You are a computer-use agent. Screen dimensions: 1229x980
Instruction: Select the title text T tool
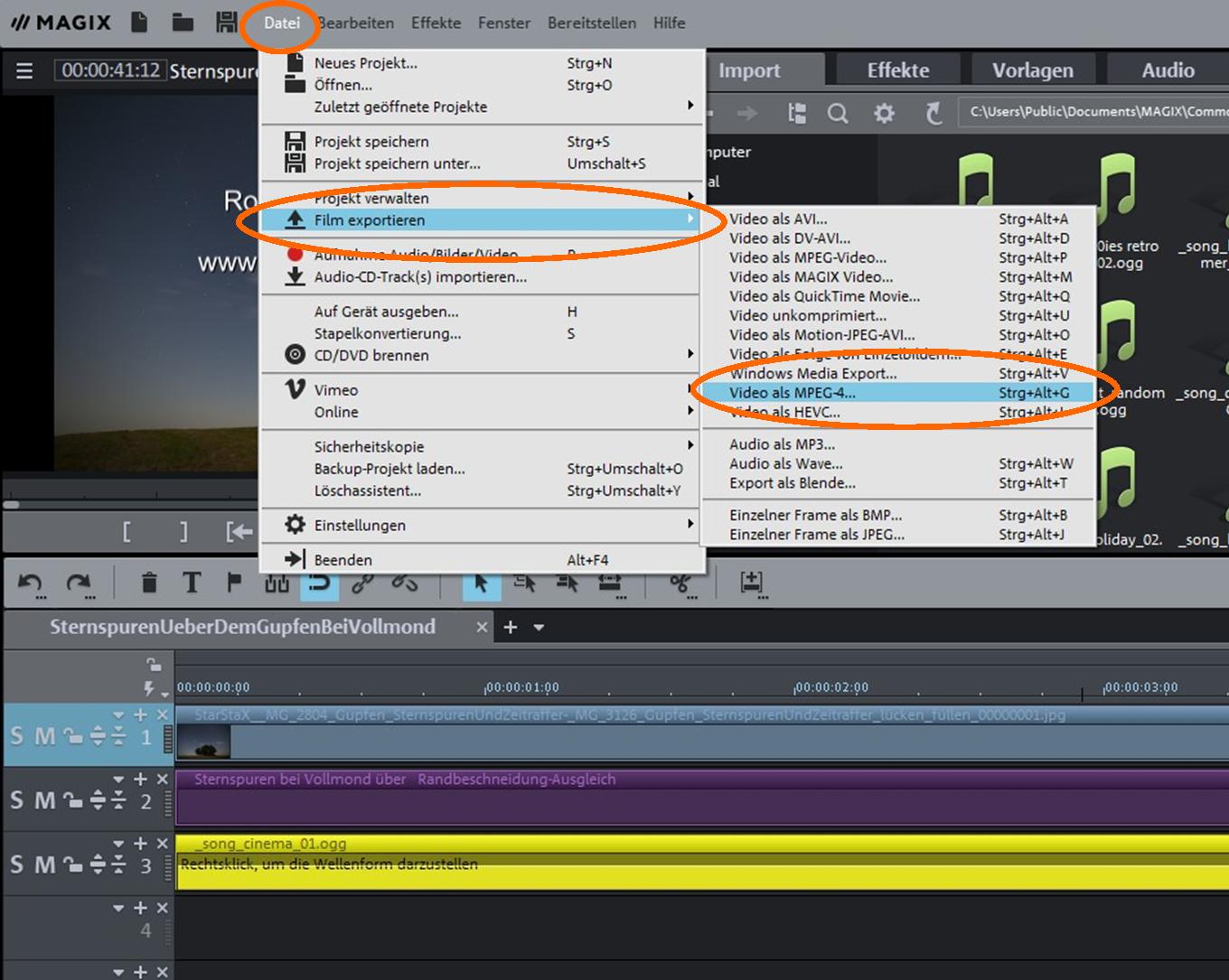click(x=192, y=583)
